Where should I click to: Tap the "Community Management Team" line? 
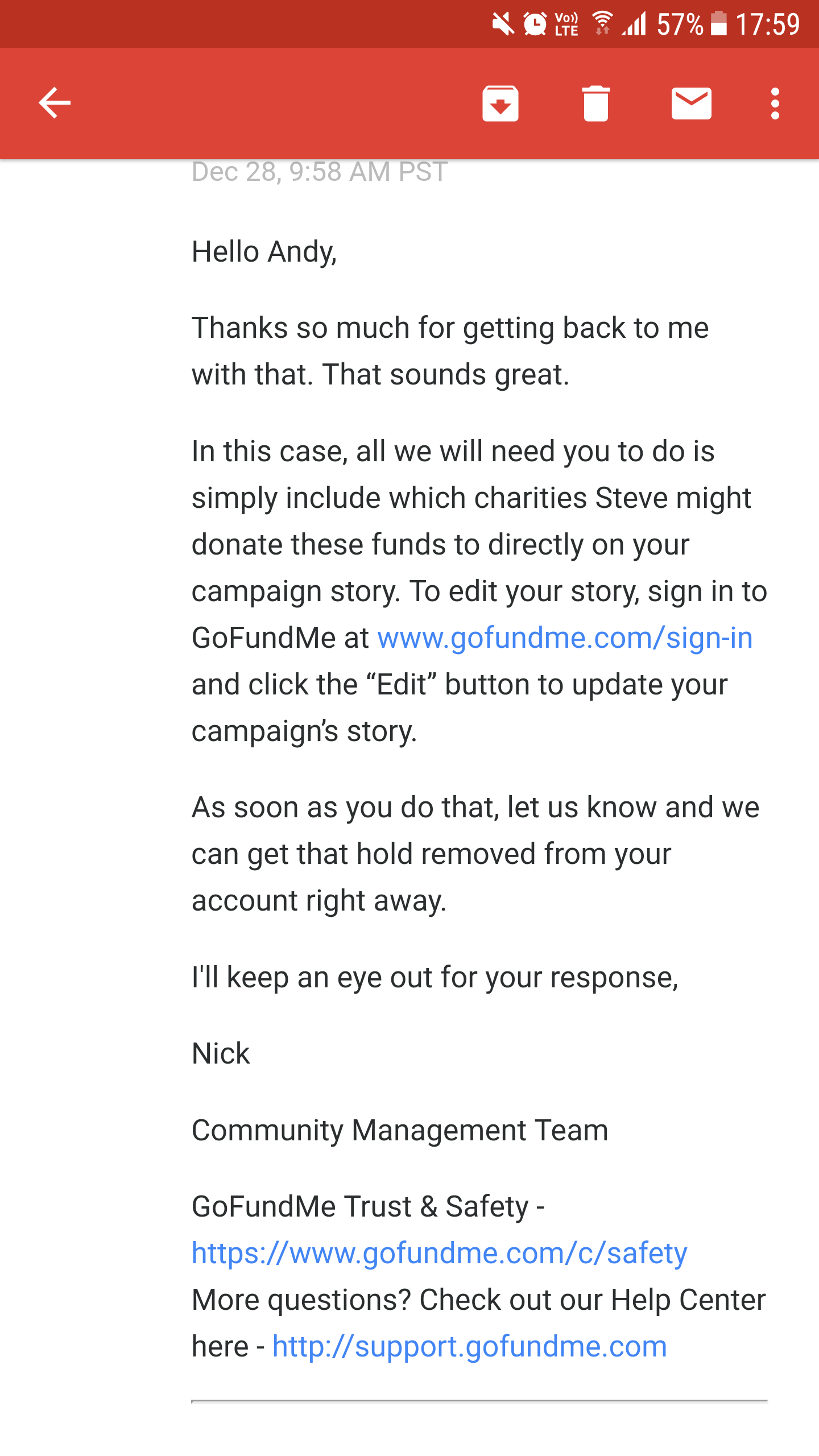(x=400, y=1130)
